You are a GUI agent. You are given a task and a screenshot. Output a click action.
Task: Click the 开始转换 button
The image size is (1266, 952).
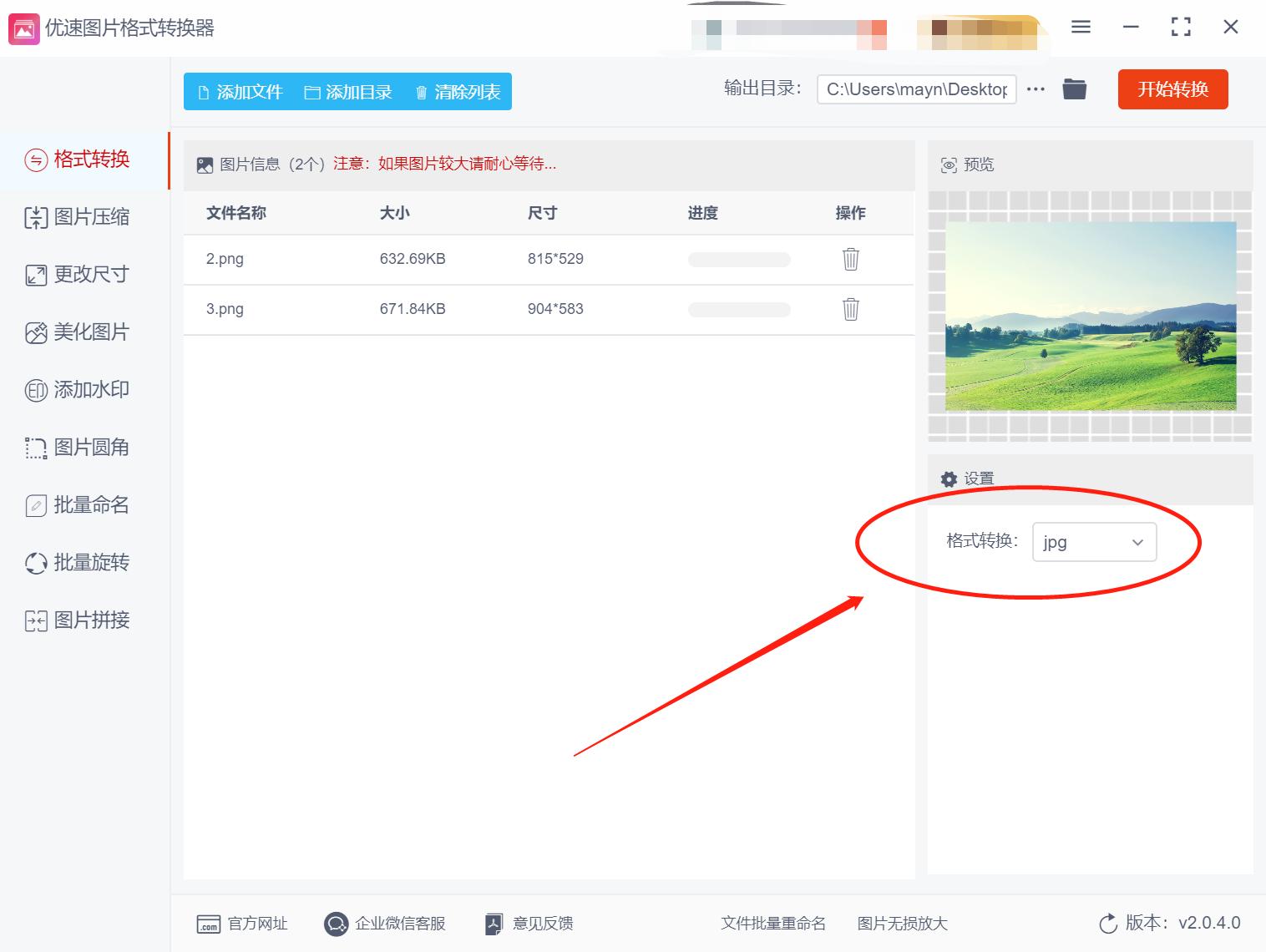[x=1172, y=89]
